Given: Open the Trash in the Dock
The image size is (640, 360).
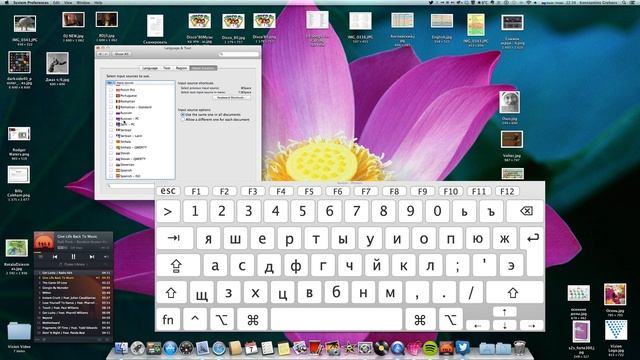Looking at the screenshot, I should (520, 348).
